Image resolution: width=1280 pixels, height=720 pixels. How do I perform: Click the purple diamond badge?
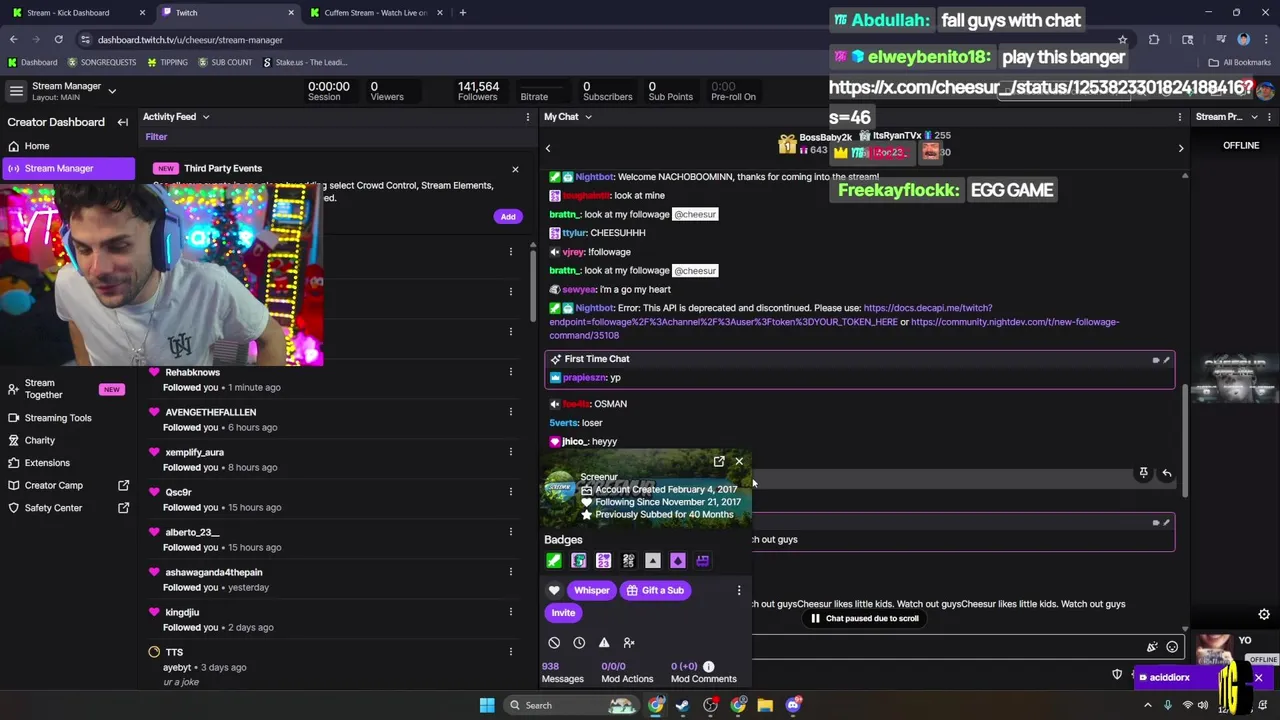click(678, 561)
